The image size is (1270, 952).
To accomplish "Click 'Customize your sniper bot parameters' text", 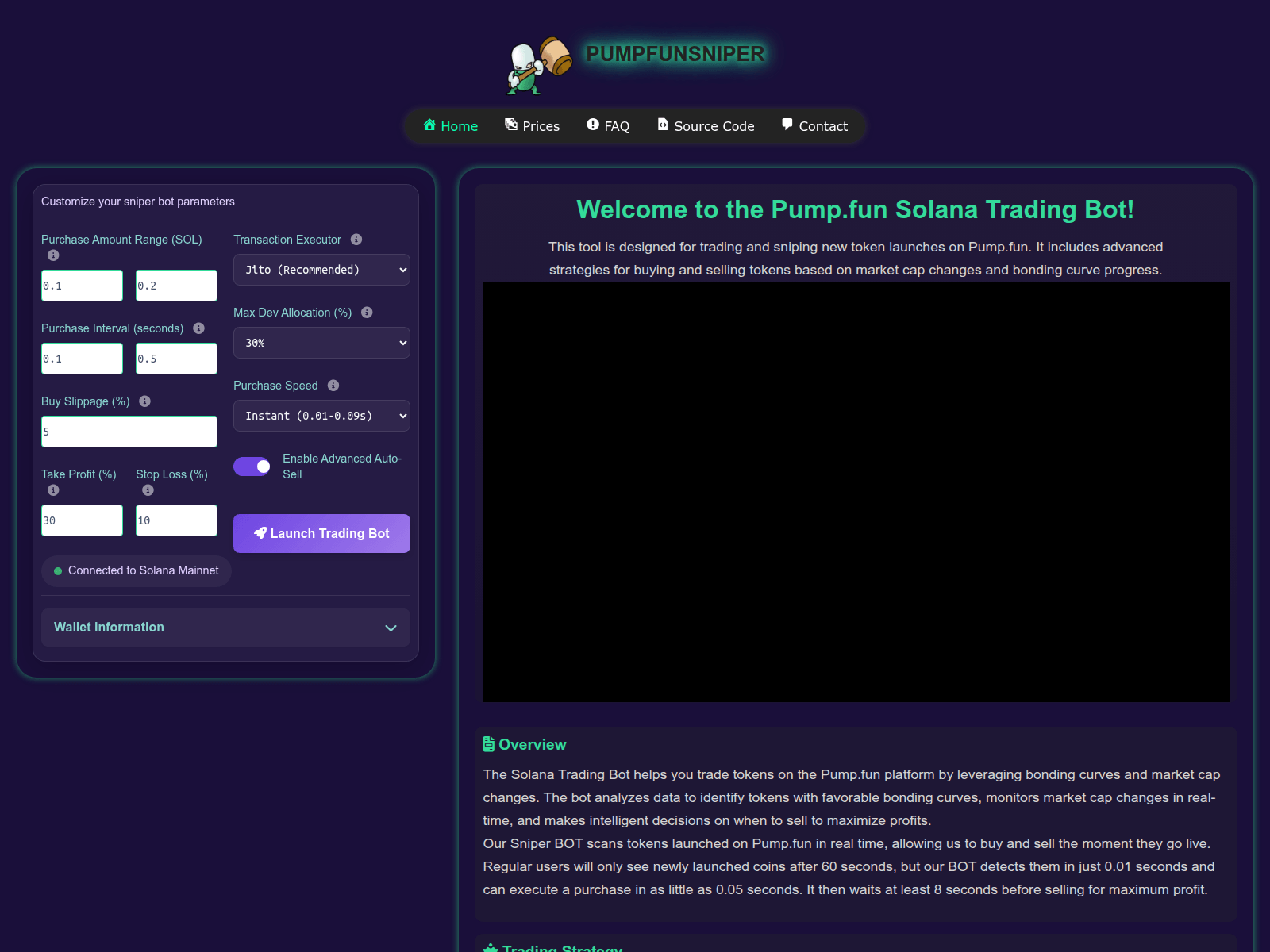I will click(x=138, y=202).
